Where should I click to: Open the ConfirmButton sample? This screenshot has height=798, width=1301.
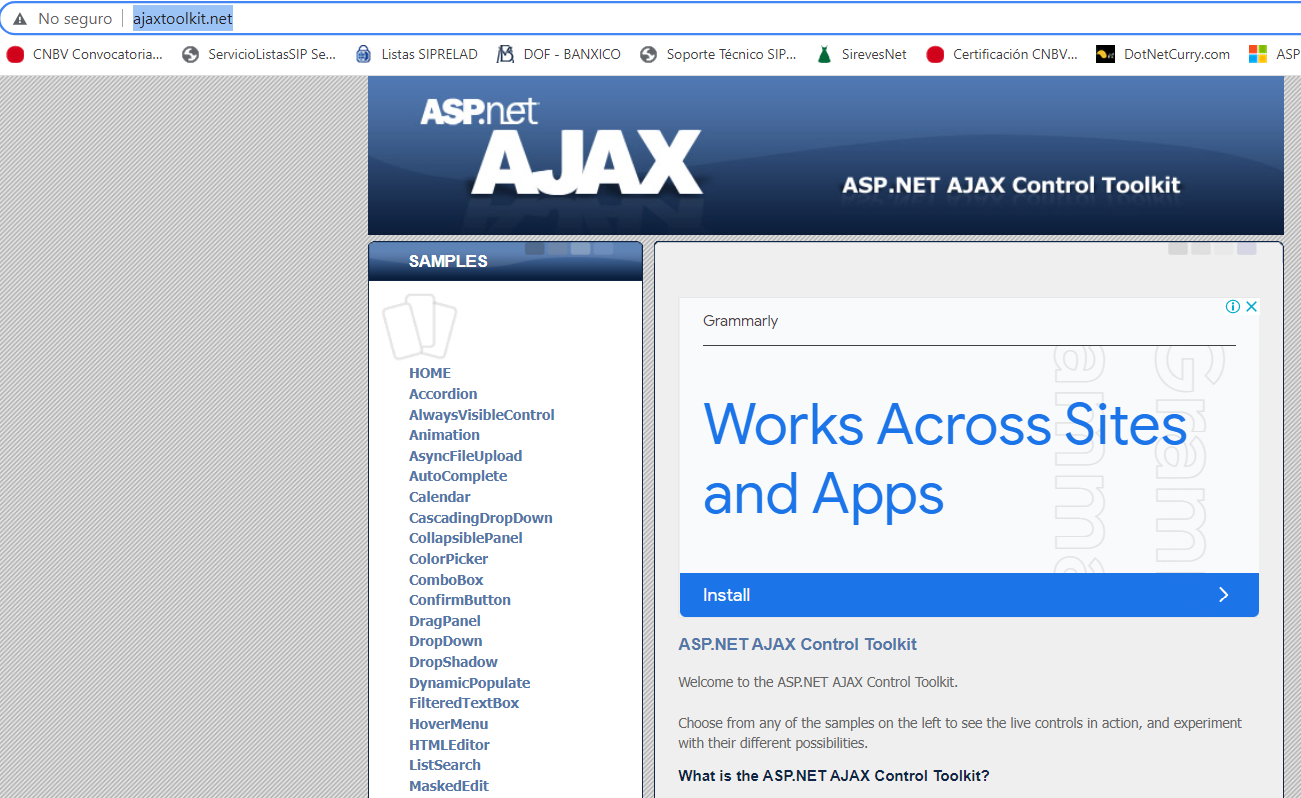(460, 600)
